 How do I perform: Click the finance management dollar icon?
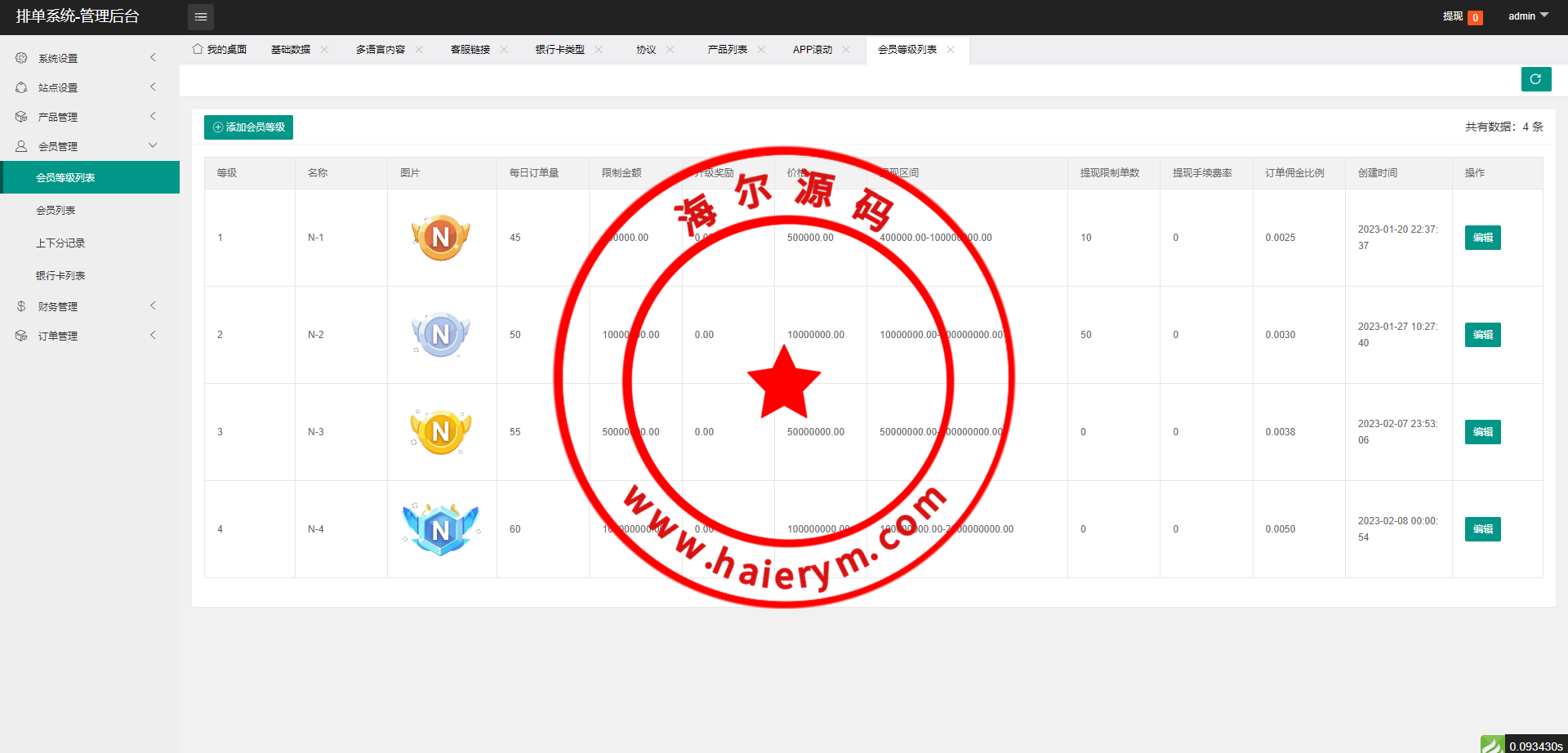click(21, 306)
